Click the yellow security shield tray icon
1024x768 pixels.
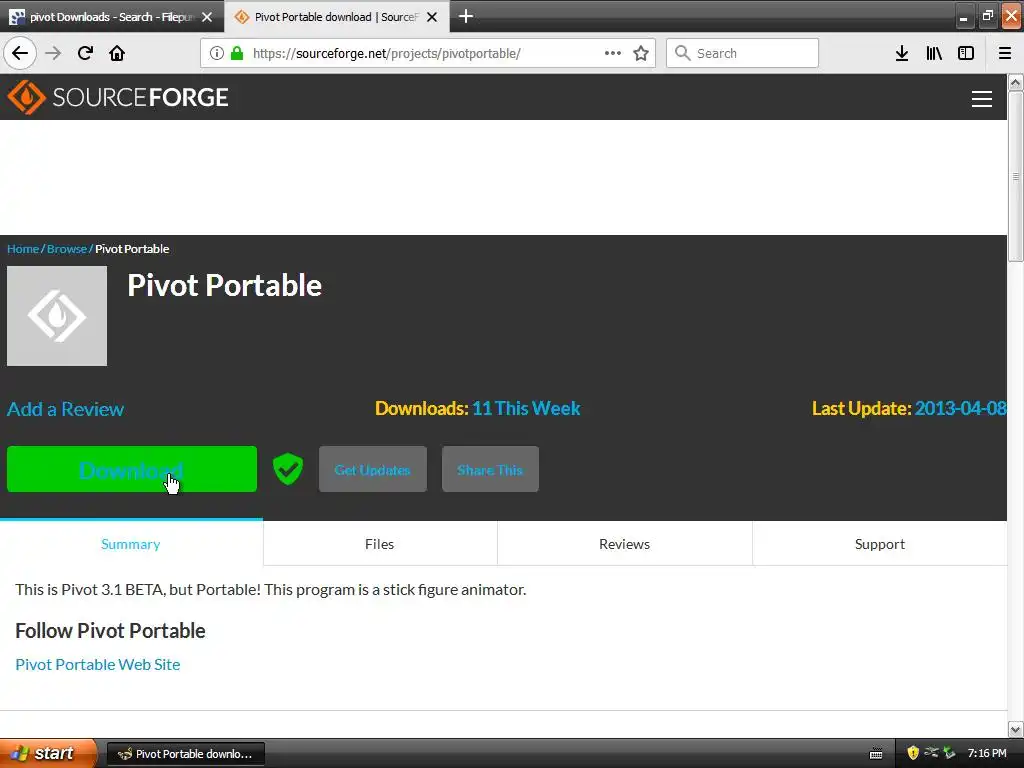(913, 753)
